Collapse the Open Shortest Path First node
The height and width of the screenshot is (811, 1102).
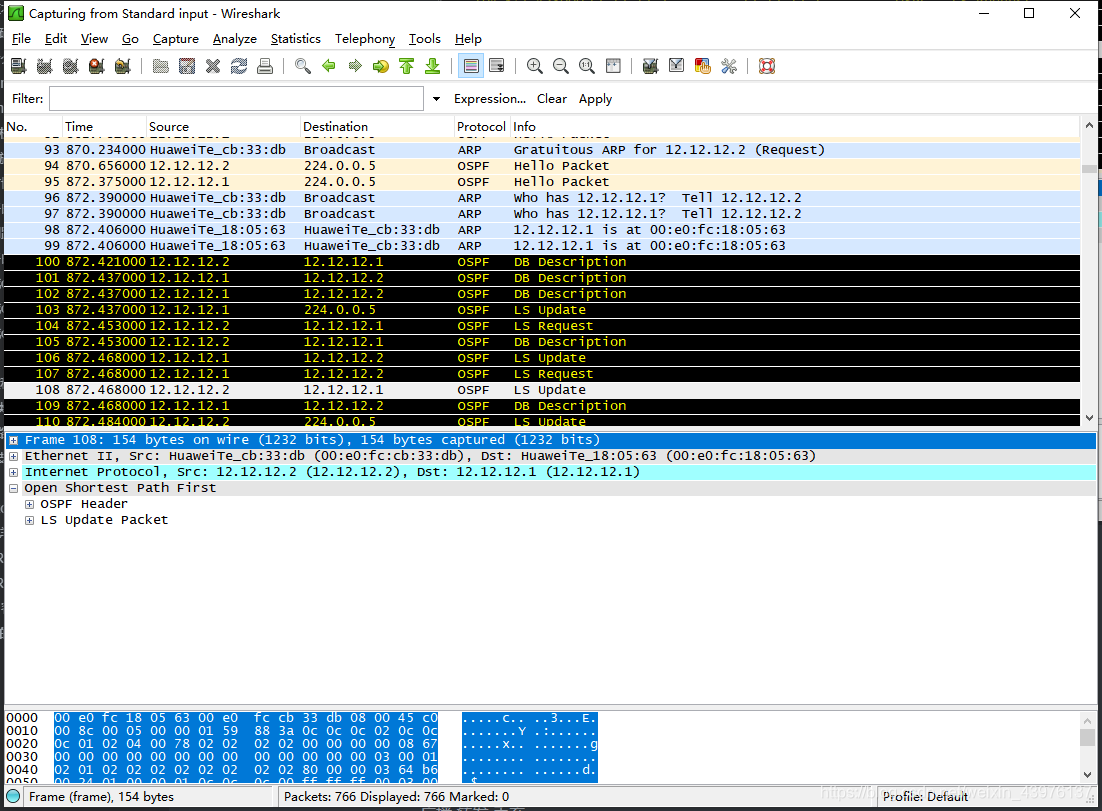point(13,488)
